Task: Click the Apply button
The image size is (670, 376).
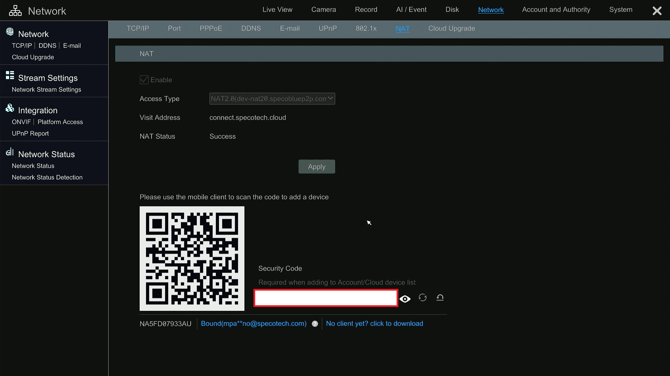Action: coord(317,167)
